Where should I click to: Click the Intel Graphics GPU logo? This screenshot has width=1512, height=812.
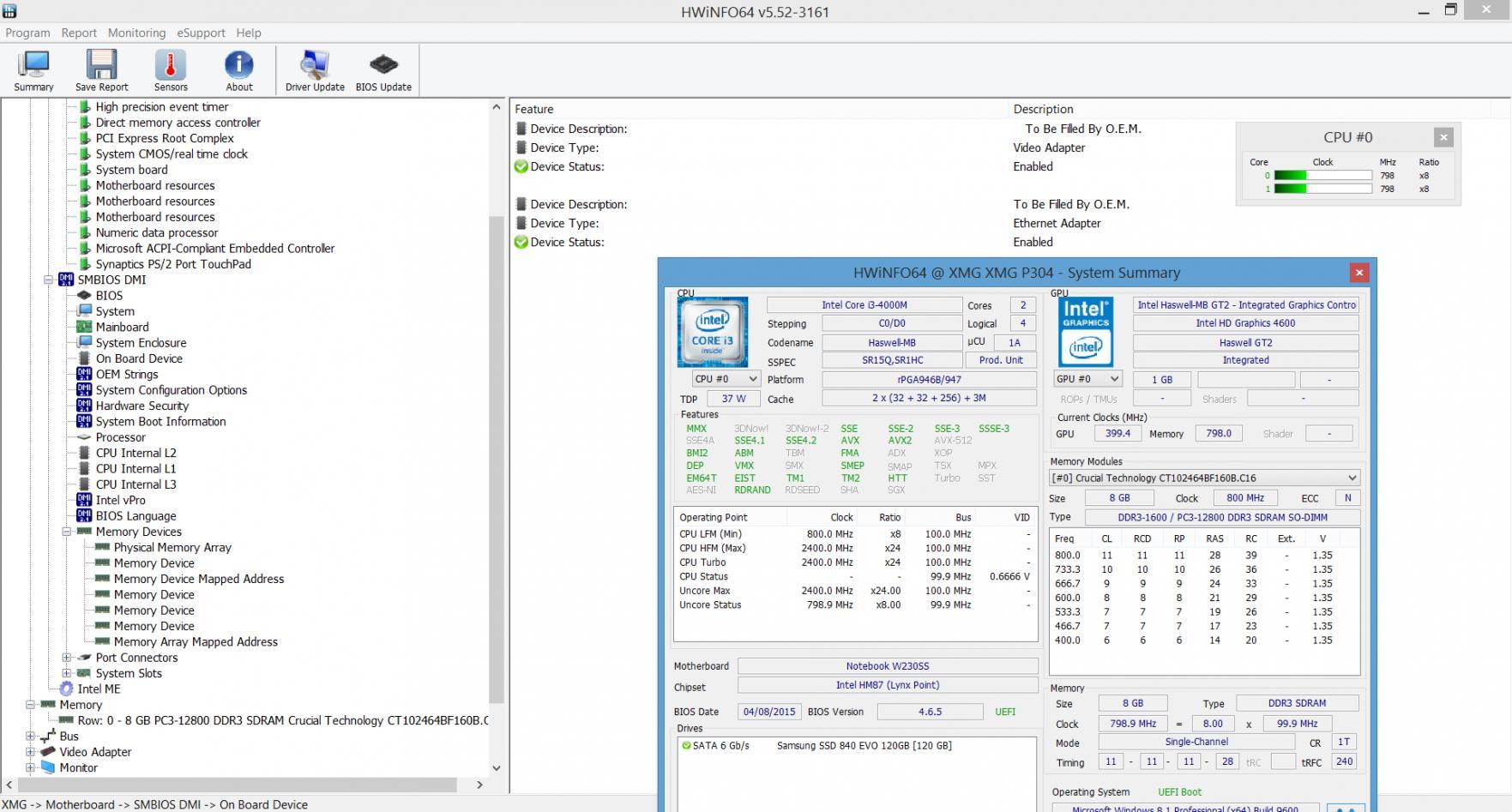1086,332
